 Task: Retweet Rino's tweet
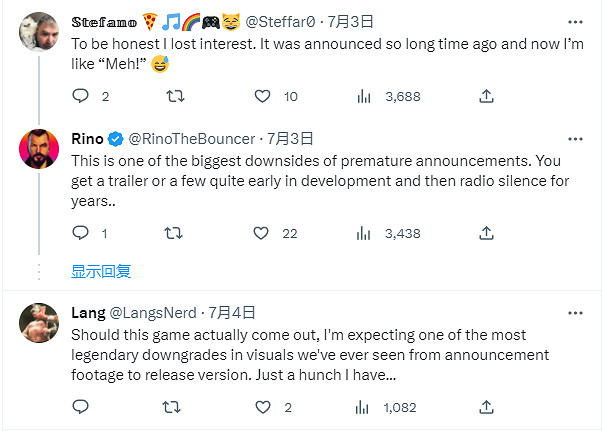172,233
